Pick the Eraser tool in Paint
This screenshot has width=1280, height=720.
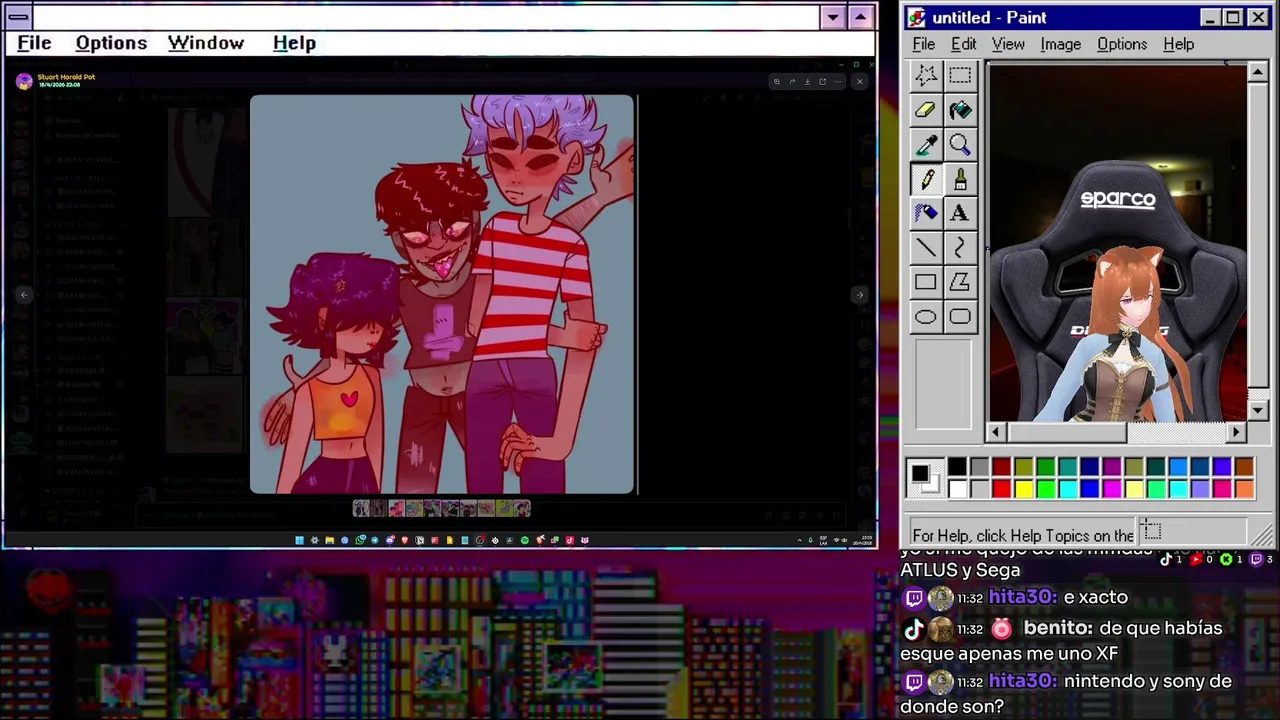pyautogui.click(x=926, y=110)
